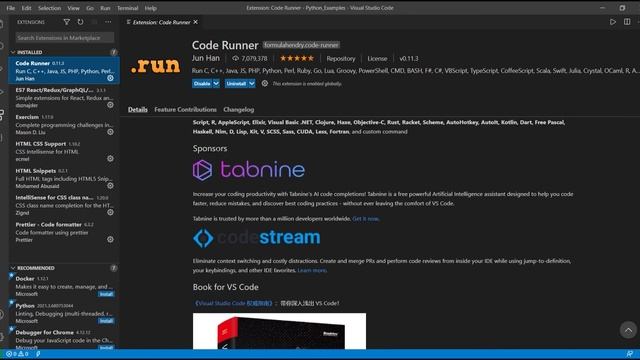The width and height of the screenshot is (640, 360).
Task: Switch to the Details tab
Action: [x=138, y=109]
